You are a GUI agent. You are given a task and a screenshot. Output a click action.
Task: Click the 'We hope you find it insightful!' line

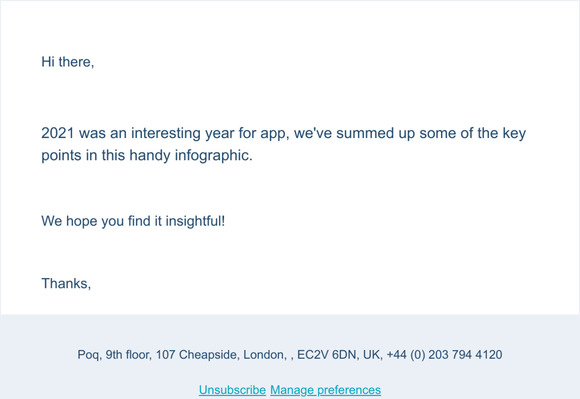coord(133,221)
